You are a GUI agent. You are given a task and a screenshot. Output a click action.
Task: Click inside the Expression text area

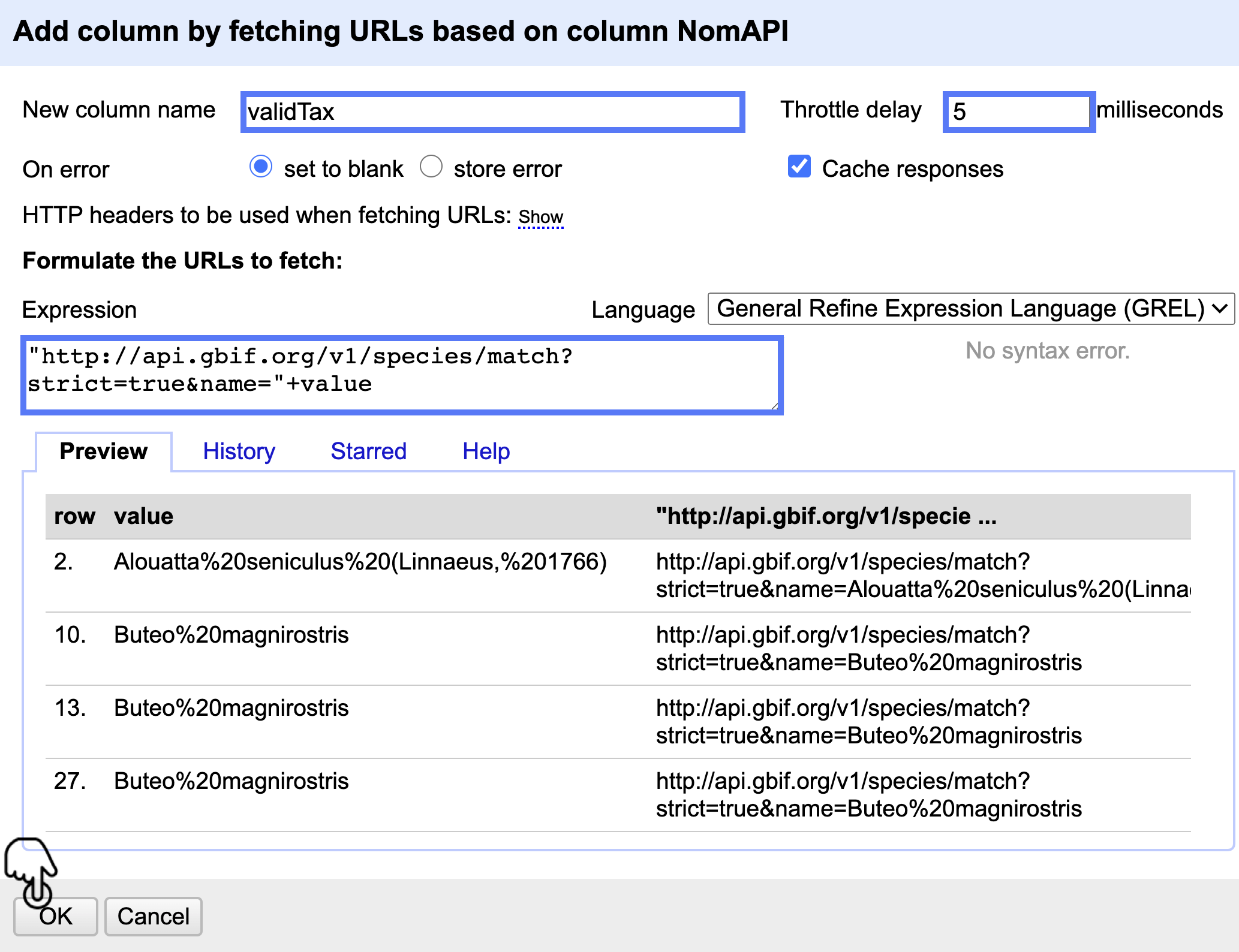[x=402, y=375]
